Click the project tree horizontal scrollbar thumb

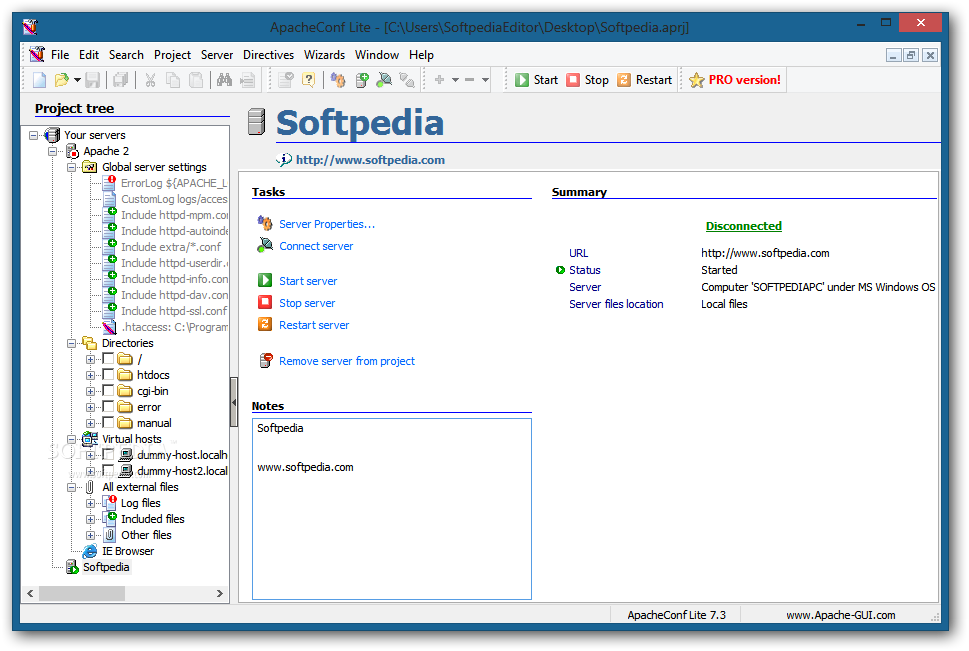[x=82, y=594]
